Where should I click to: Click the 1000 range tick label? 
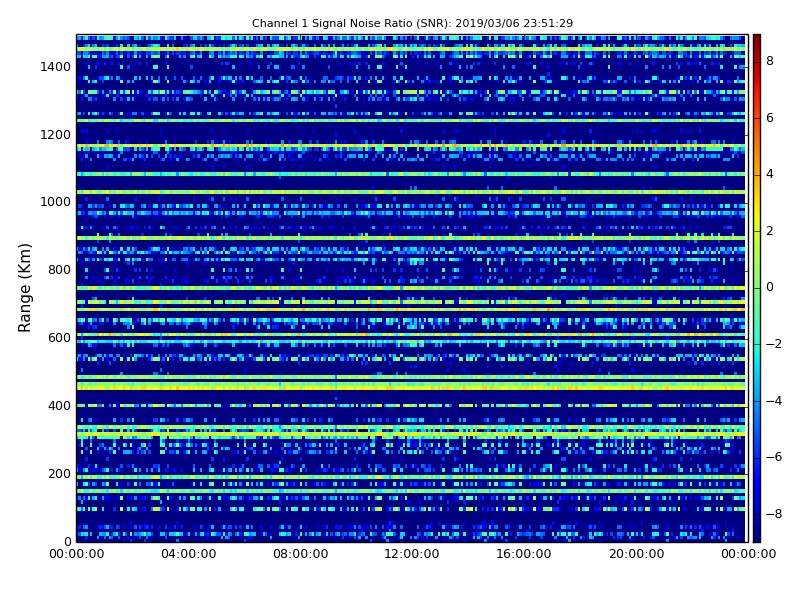(55, 202)
